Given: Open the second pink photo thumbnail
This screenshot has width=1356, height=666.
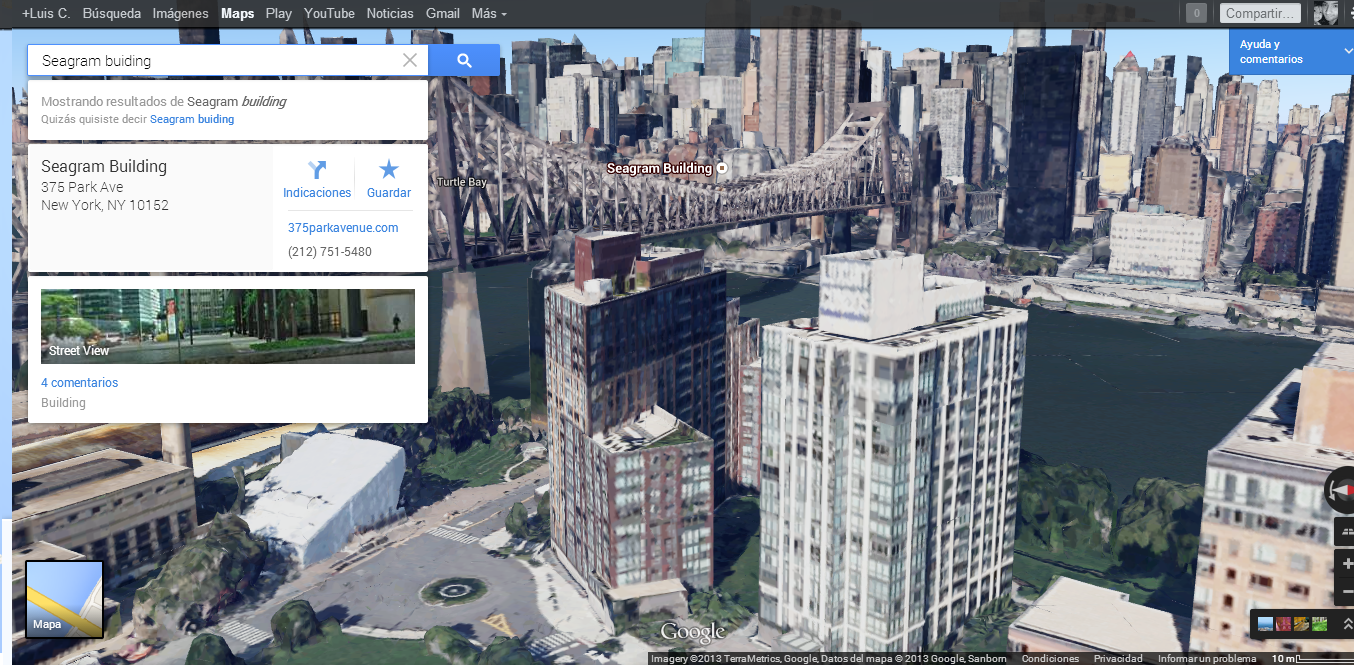Looking at the screenshot, I should [x=1284, y=624].
